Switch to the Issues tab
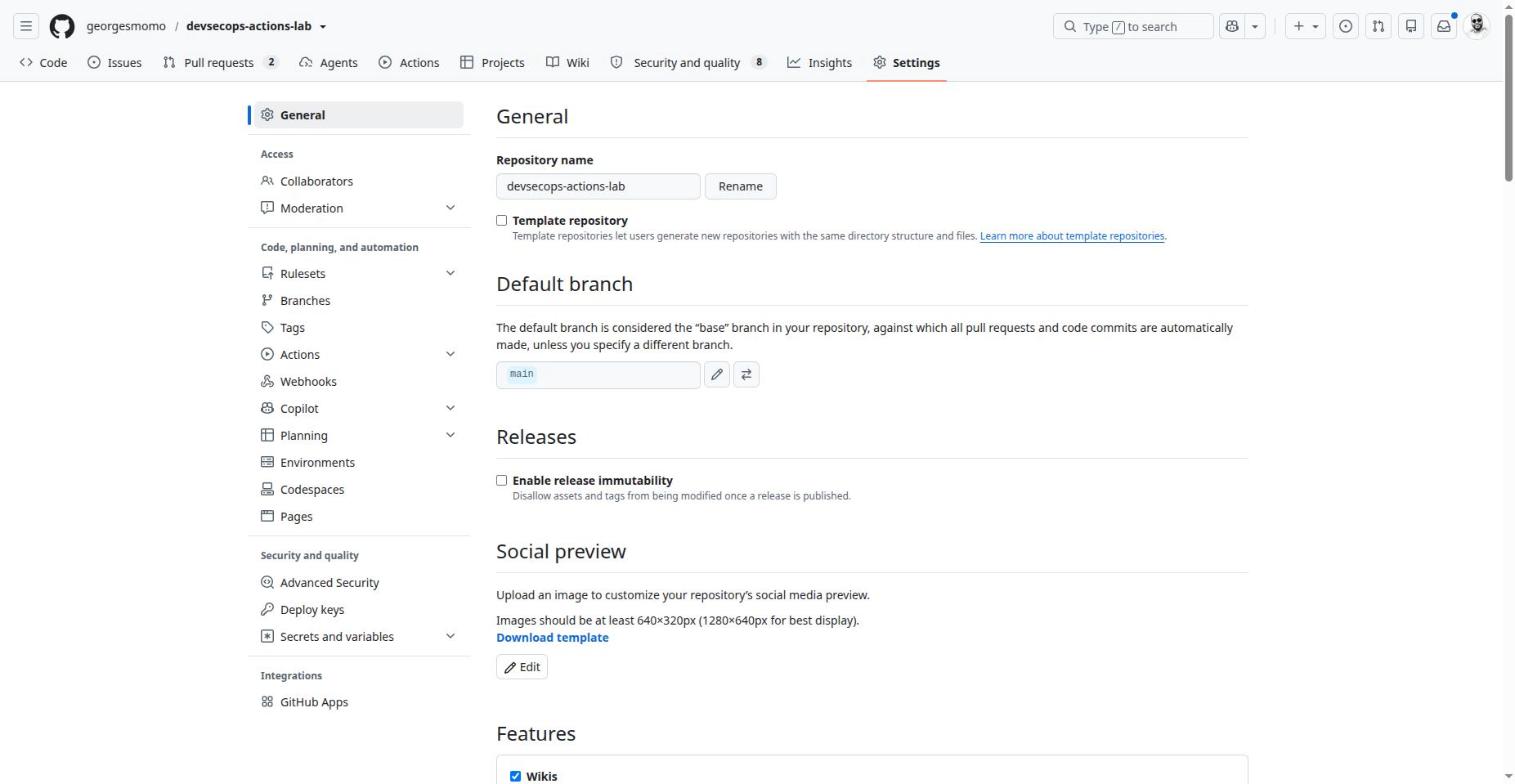 [x=114, y=62]
